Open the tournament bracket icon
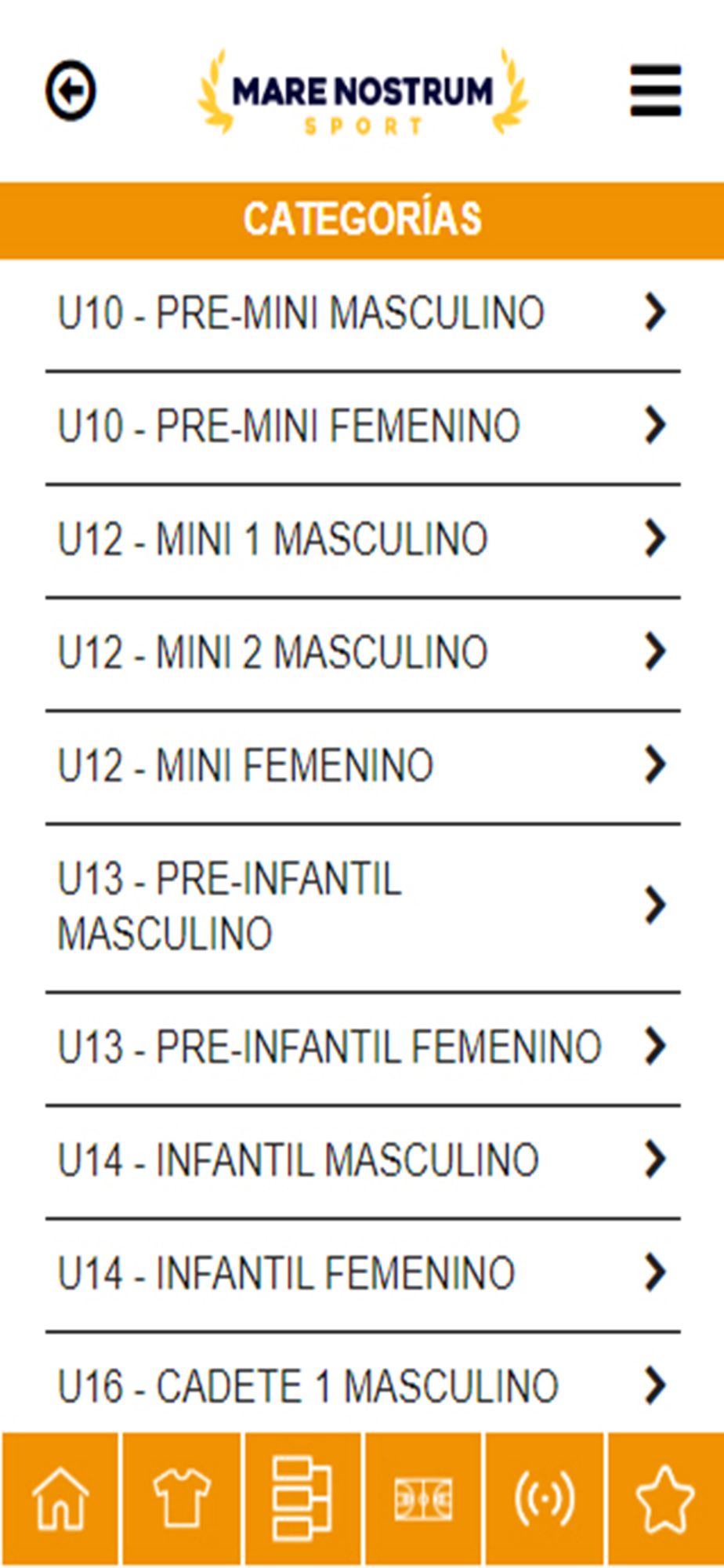 [x=302, y=1499]
